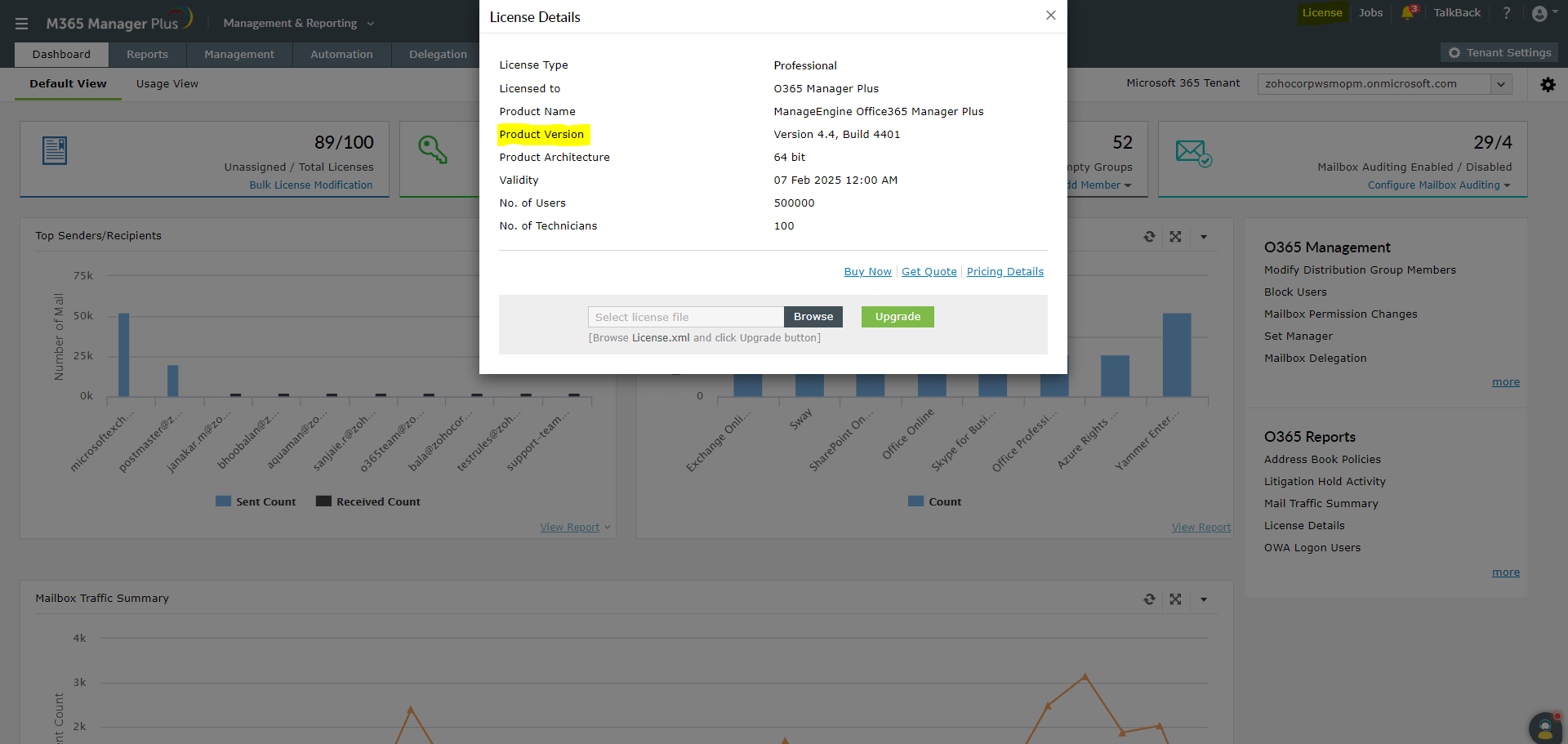Open the hamburger navigation menu

[21, 24]
